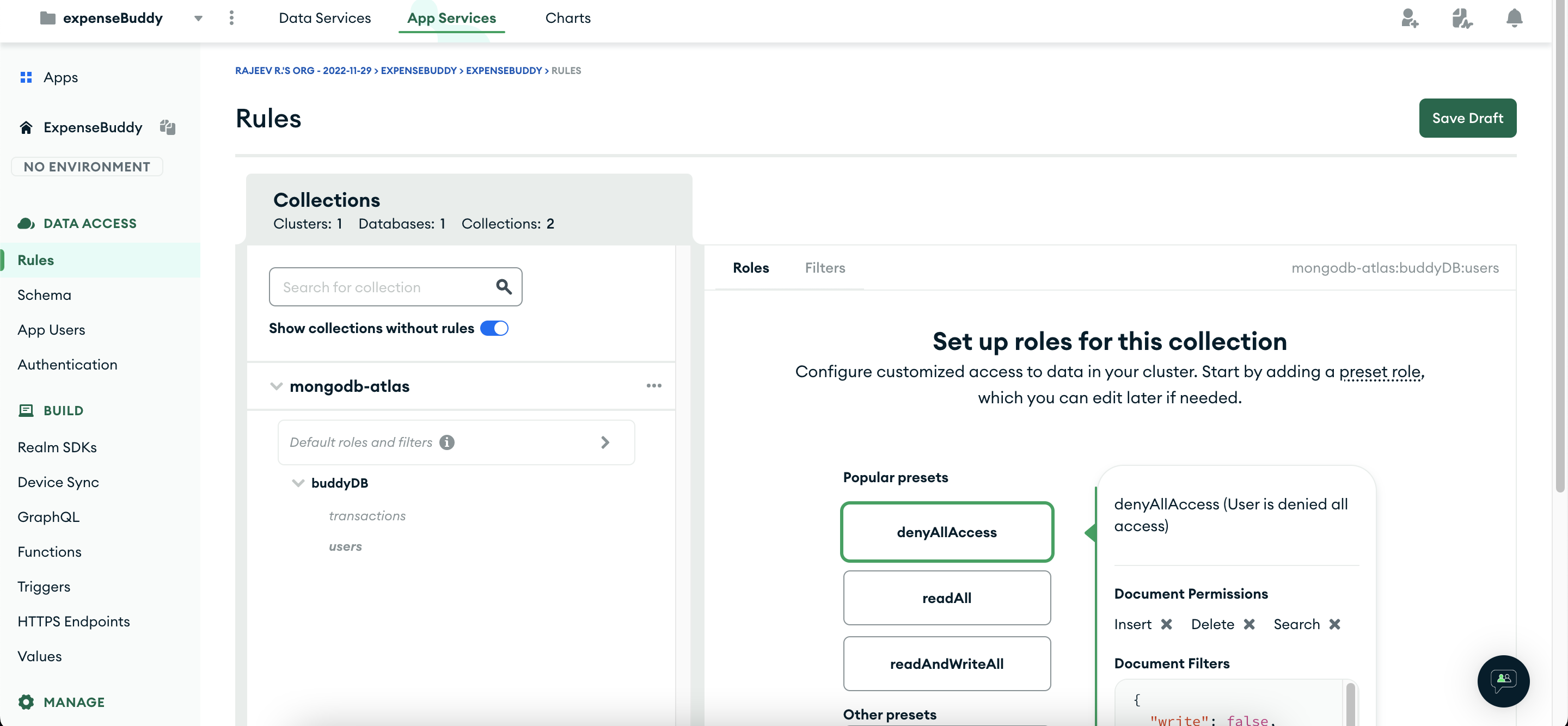The image size is (1568, 726).
Task: Switch to the Filters tab
Action: [825, 268]
